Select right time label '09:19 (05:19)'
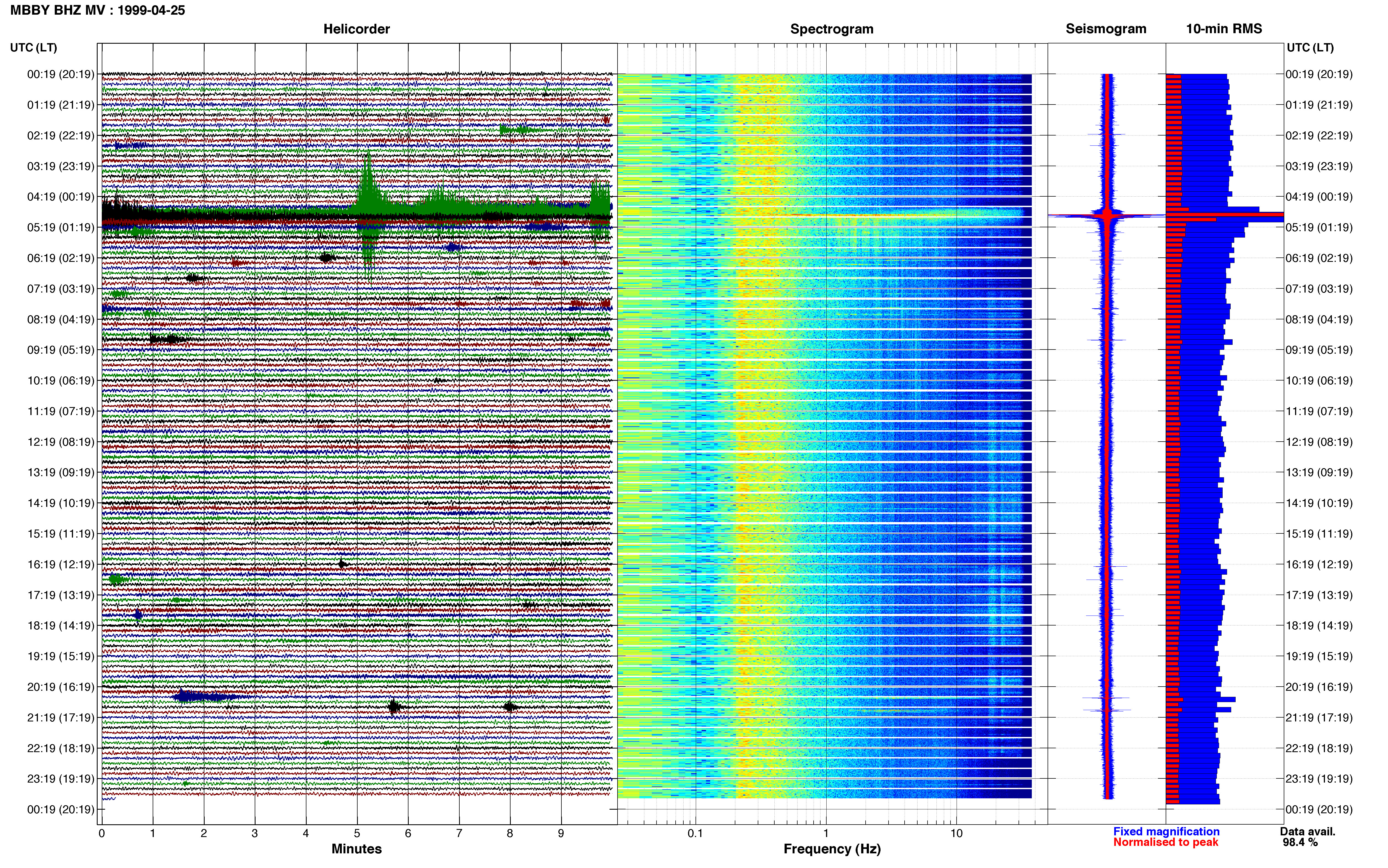 pyautogui.click(x=1319, y=350)
